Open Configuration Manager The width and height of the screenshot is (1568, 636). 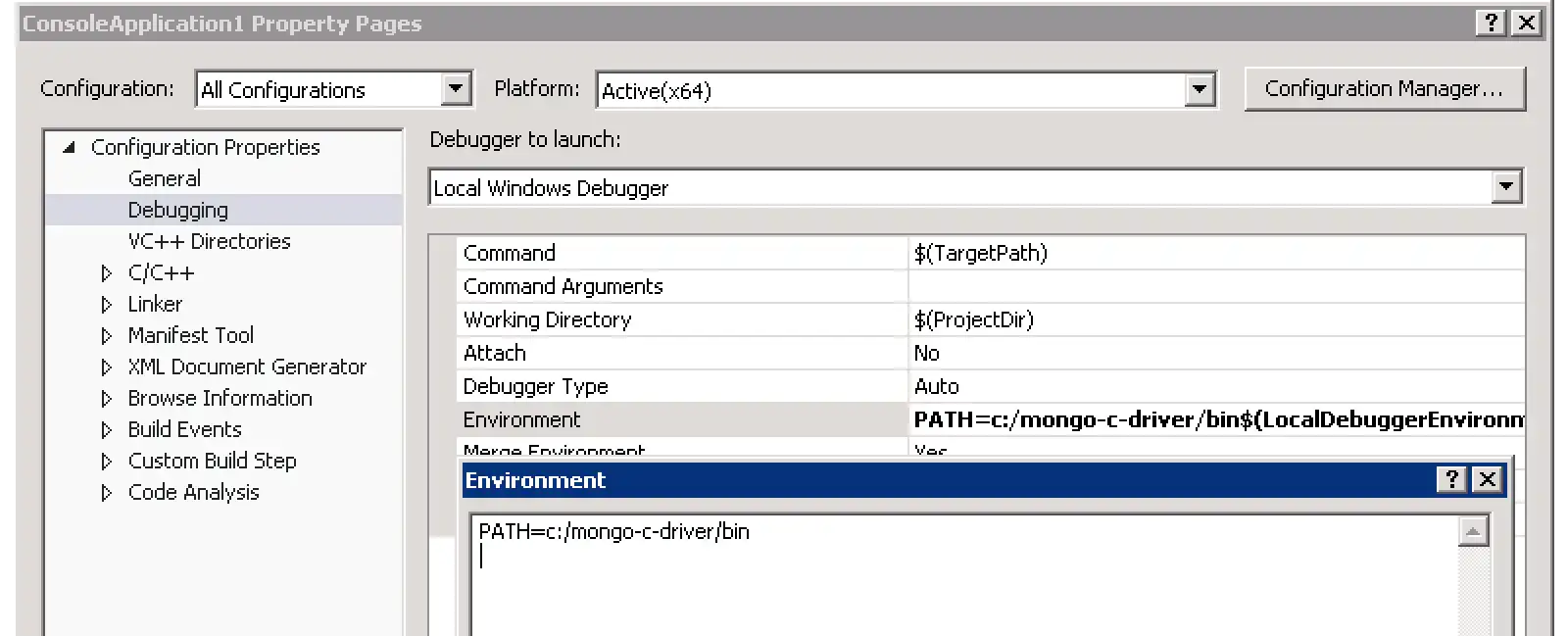[1384, 89]
